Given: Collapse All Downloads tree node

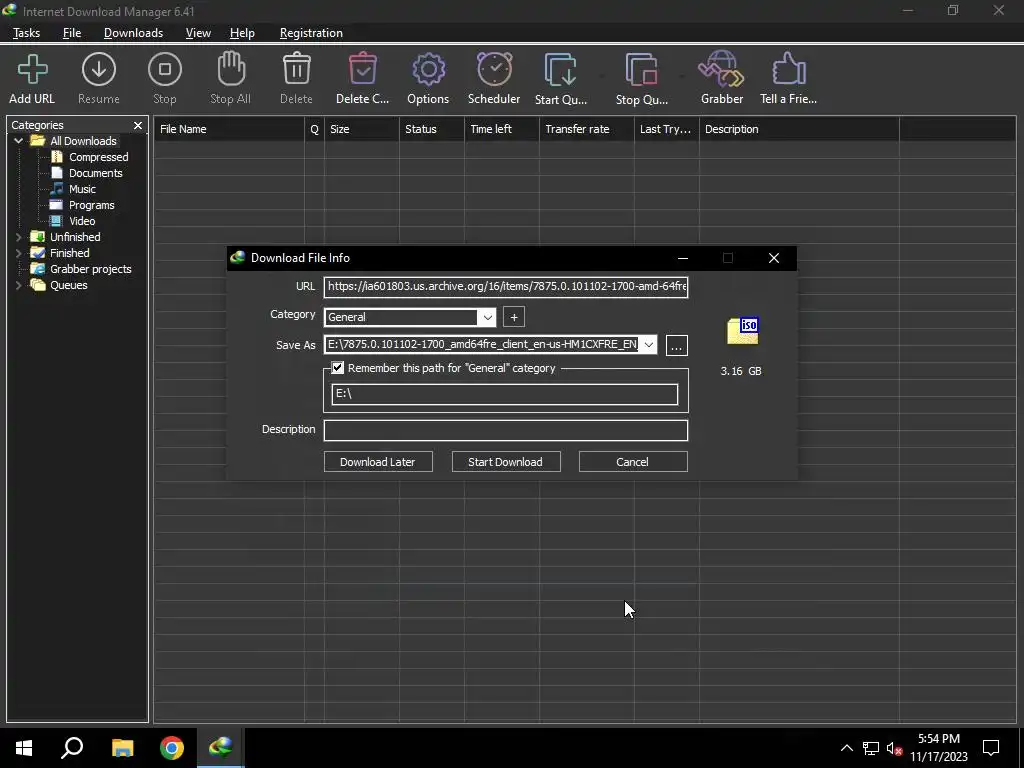Looking at the screenshot, I should (x=18, y=141).
